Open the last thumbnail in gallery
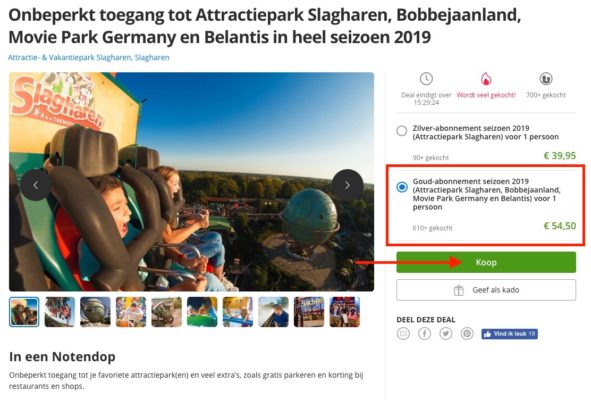Screen dimensions: 591x400 (x=344, y=312)
